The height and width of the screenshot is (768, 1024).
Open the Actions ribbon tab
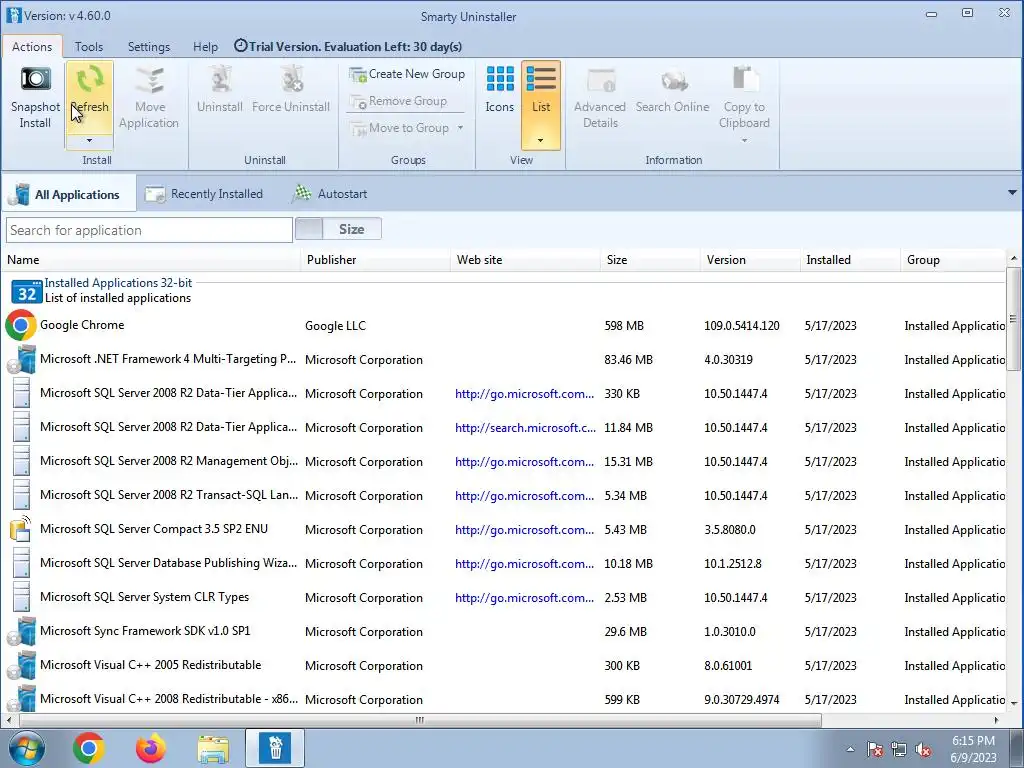coord(32,47)
